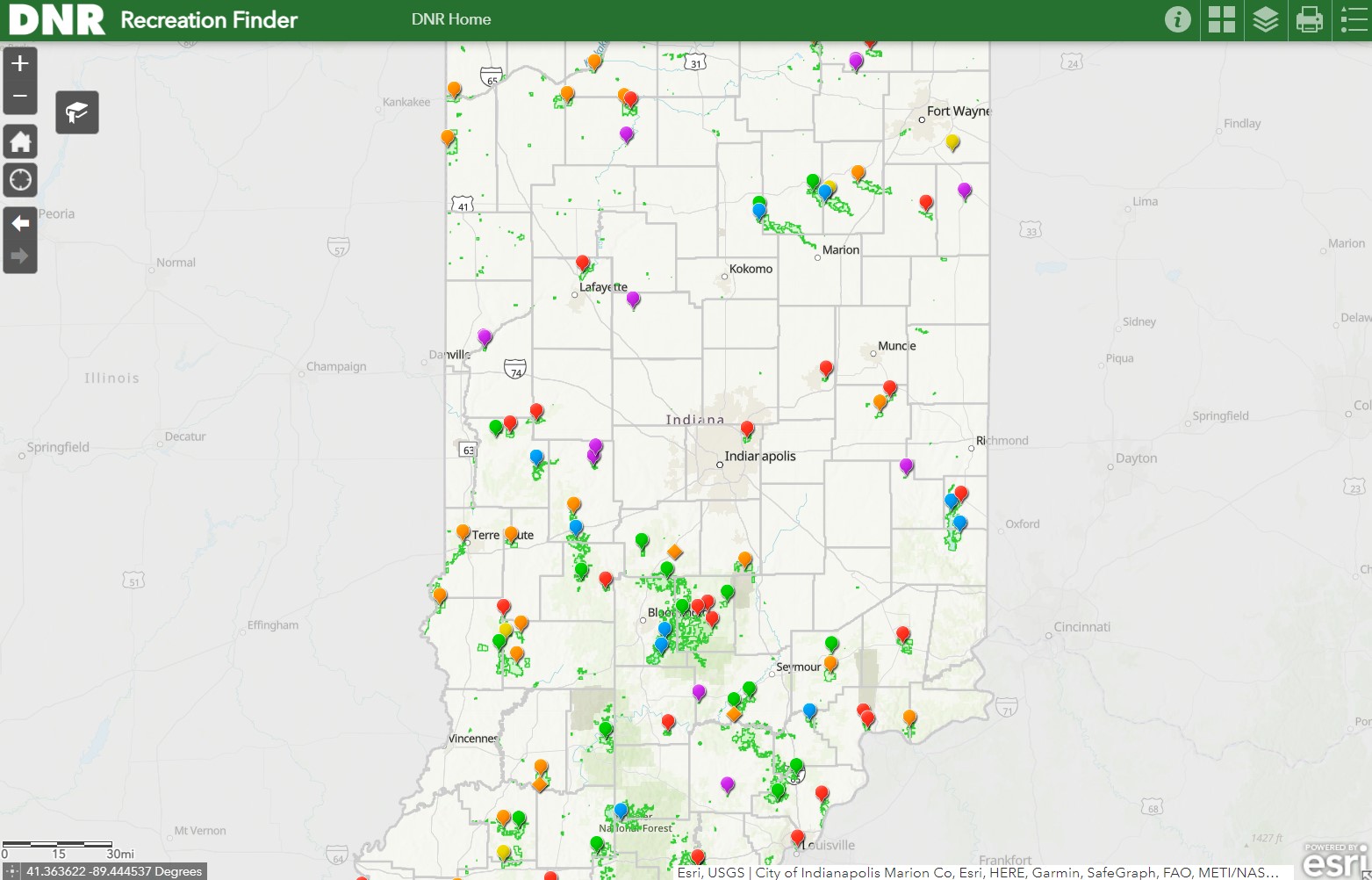Select the red marker near Louisville
The width and height of the screenshot is (1372, 880).
[x=797, y=836]
